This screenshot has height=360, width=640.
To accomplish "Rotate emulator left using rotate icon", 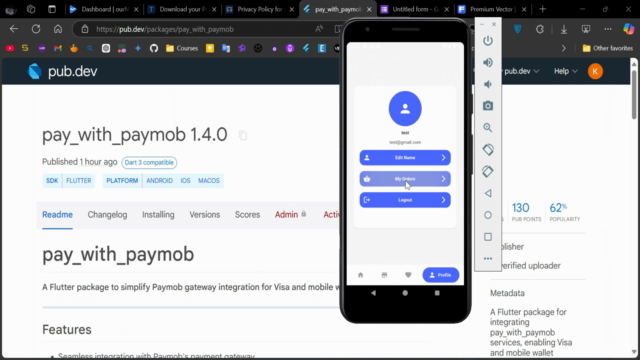I will [x=488, y=149].
